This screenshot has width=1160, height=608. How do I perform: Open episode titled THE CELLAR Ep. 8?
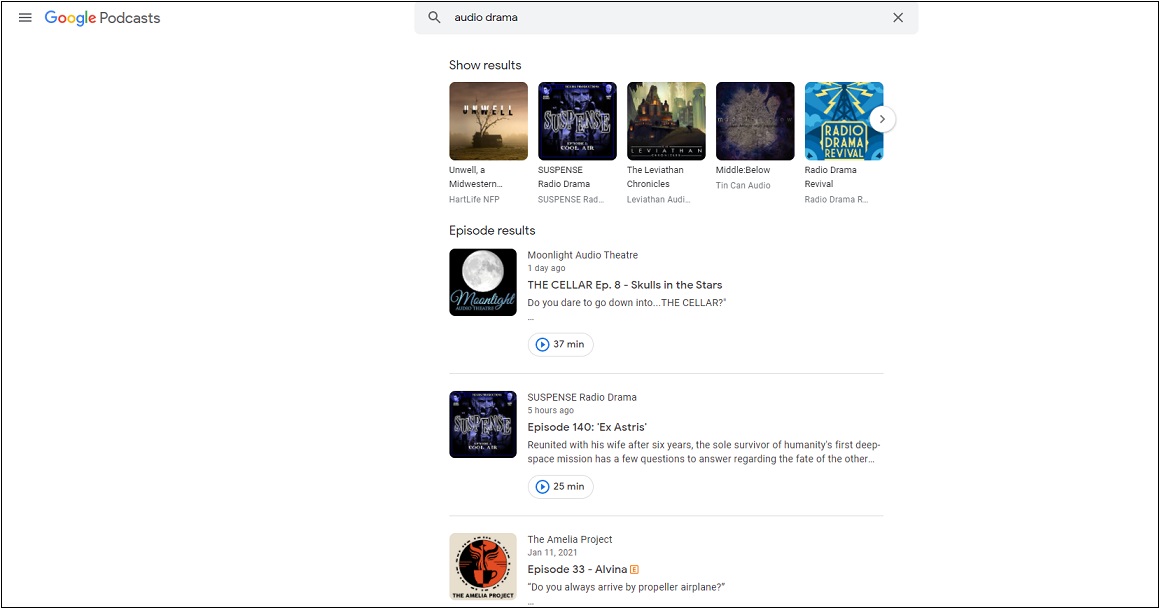pyautogui.click(x=624, y=285)
